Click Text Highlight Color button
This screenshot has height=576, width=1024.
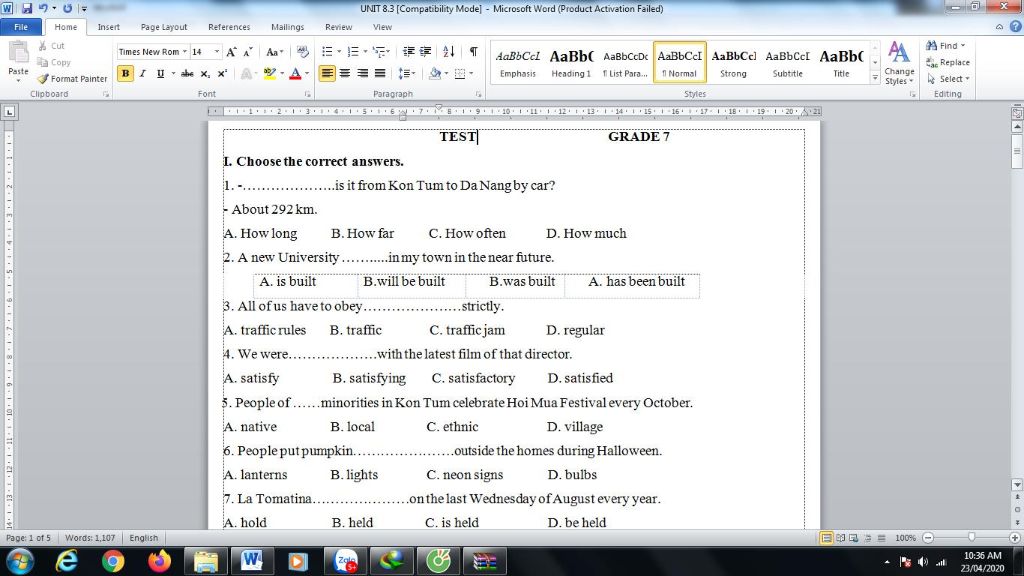tap(269, 74)
